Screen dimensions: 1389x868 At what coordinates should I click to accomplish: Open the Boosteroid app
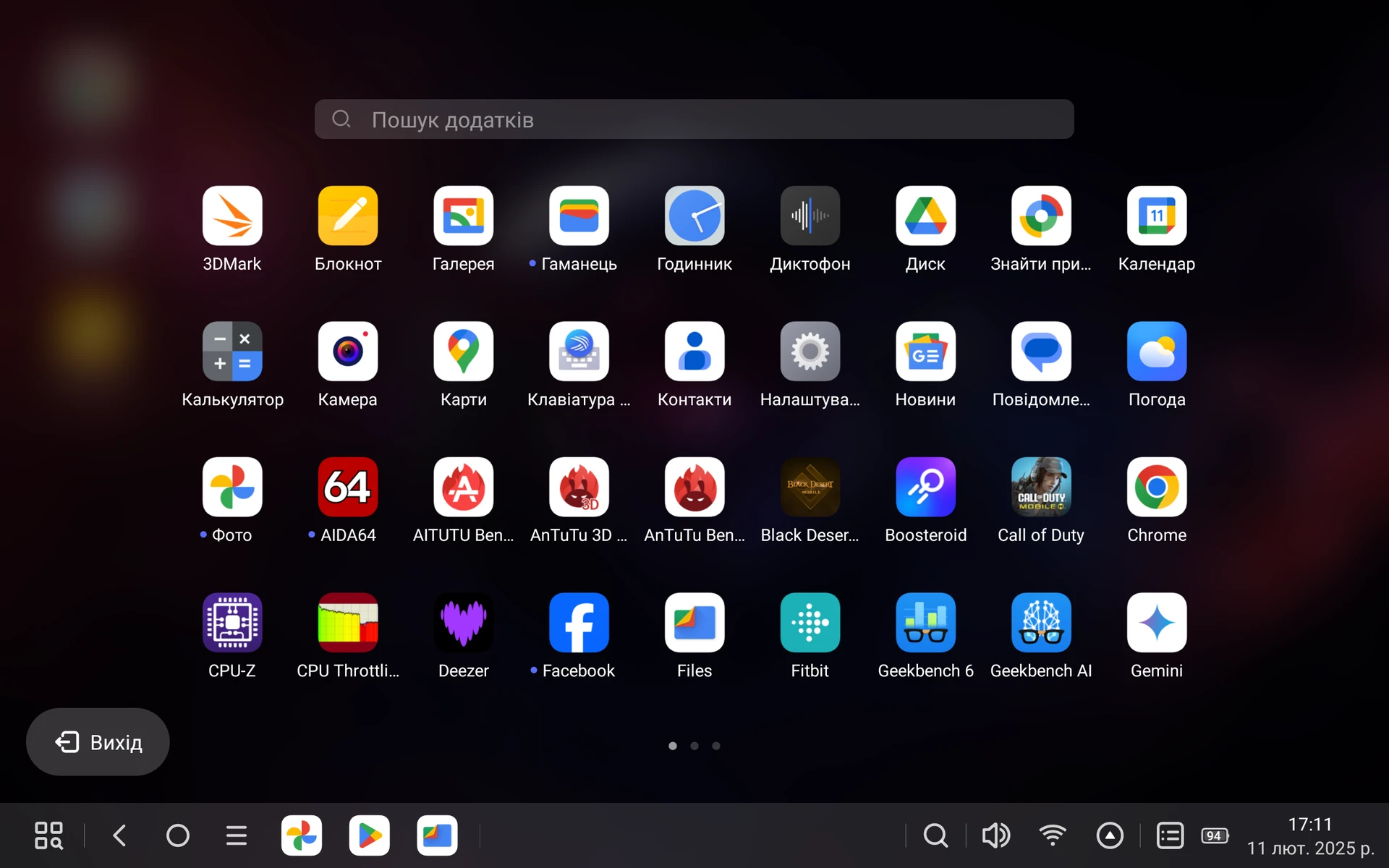[925, 487]
